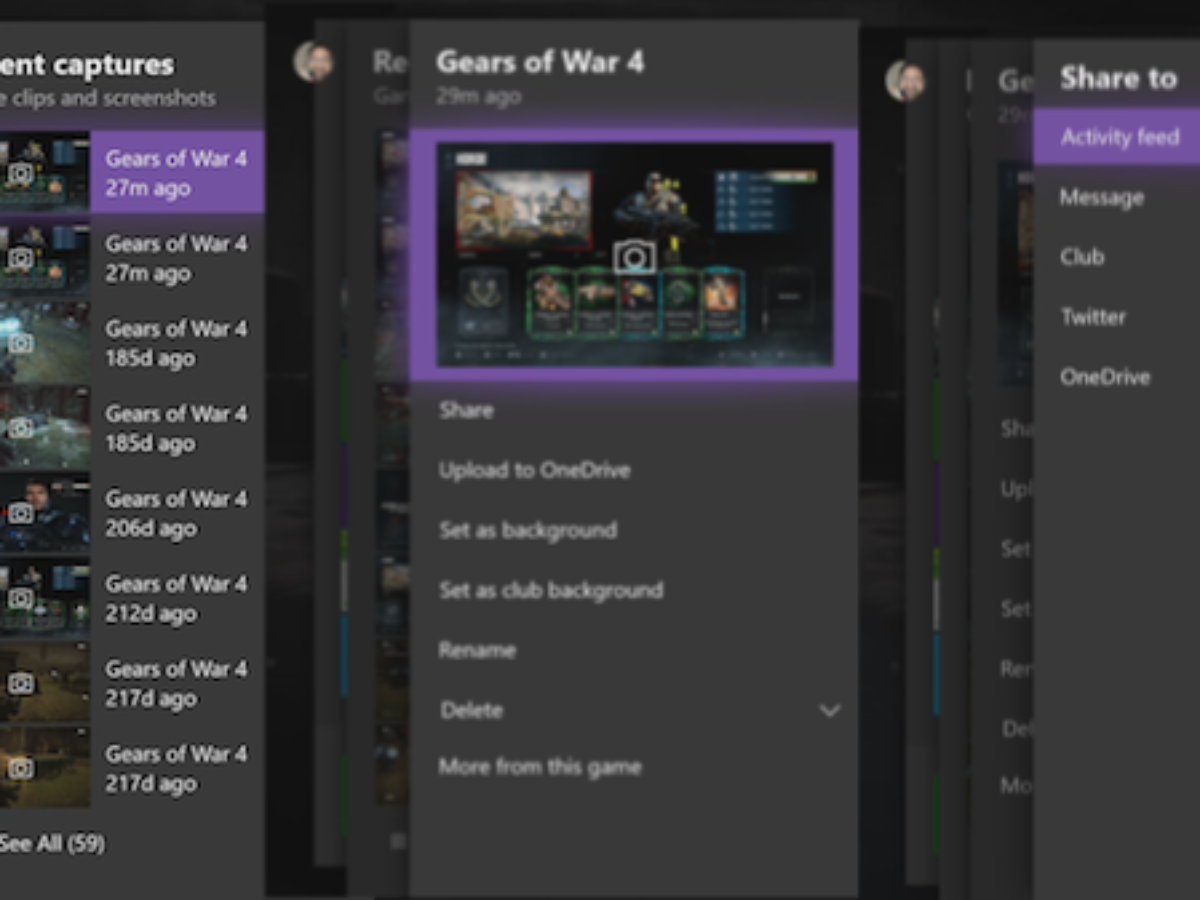
Task: Click the camera icon on the 212d ago thumbnail
Action: click(x=21, y=598)
